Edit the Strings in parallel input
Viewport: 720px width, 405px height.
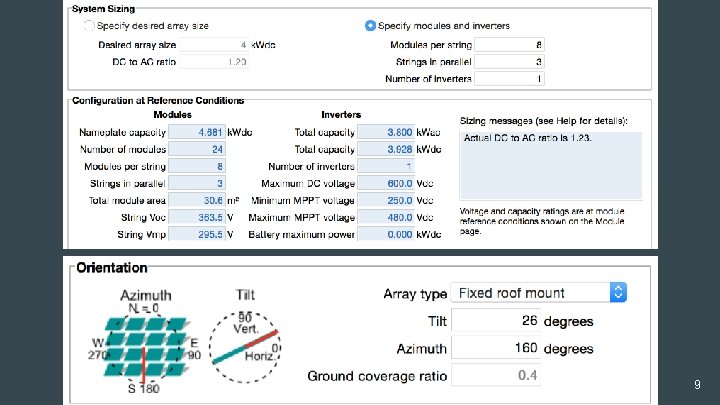pyautogui.click(x=509, y=61)
